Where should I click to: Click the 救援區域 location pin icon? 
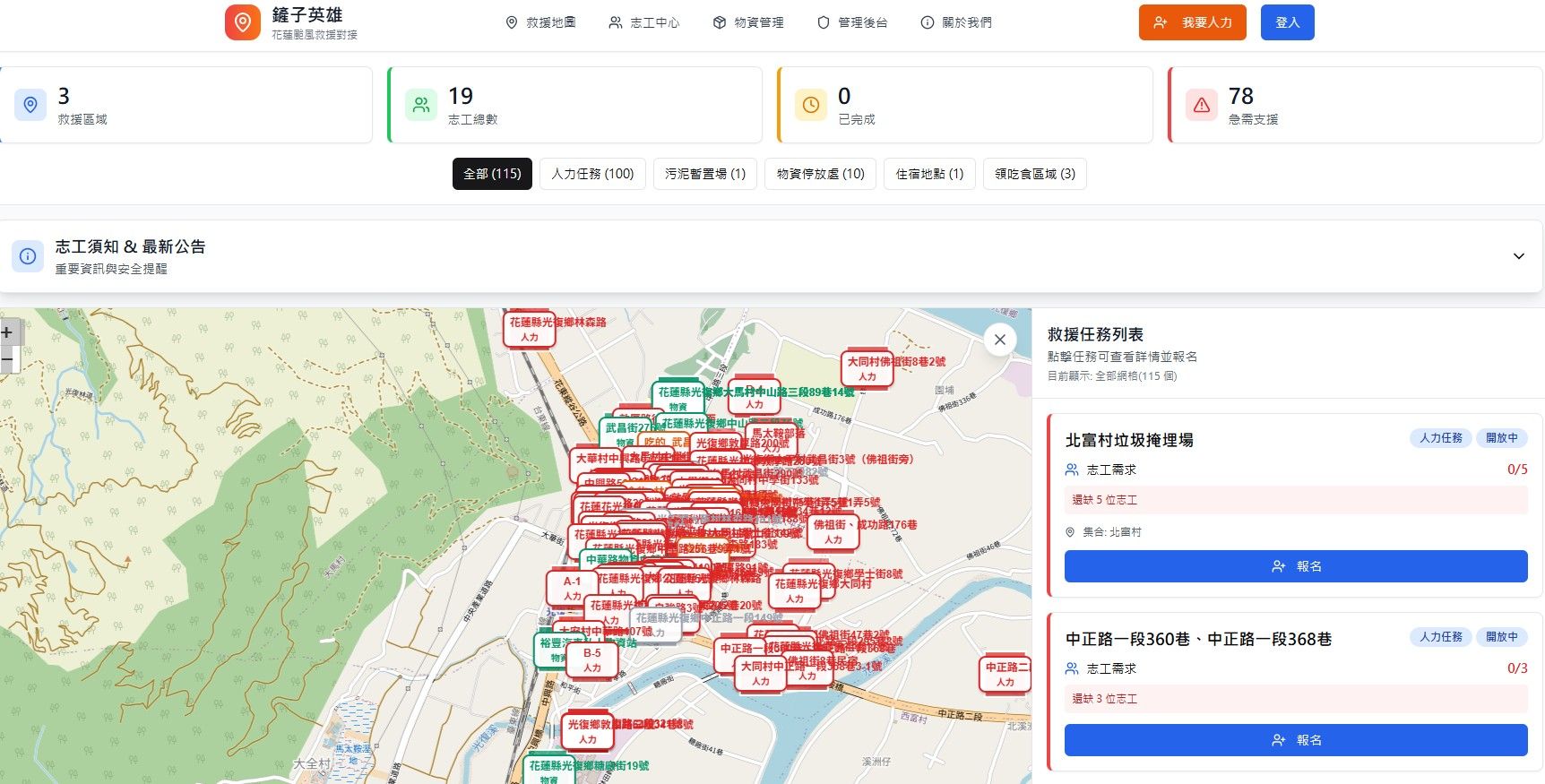click(30, 105)
